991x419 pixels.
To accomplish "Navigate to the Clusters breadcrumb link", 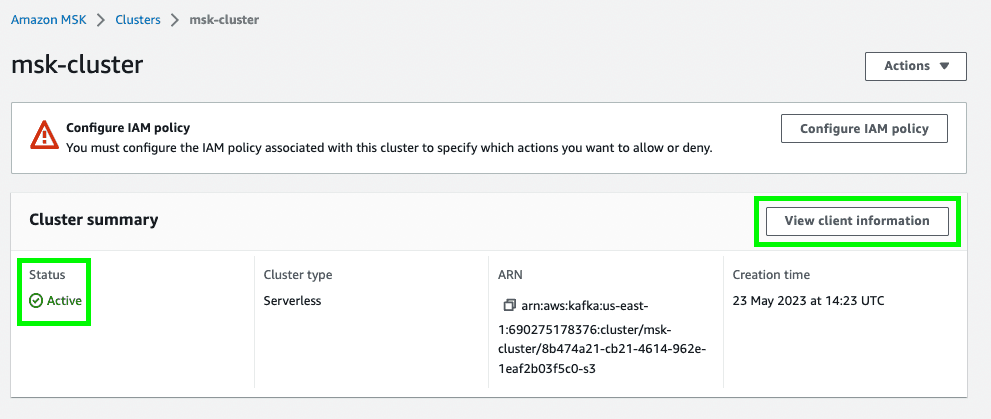I will point(138,20).
